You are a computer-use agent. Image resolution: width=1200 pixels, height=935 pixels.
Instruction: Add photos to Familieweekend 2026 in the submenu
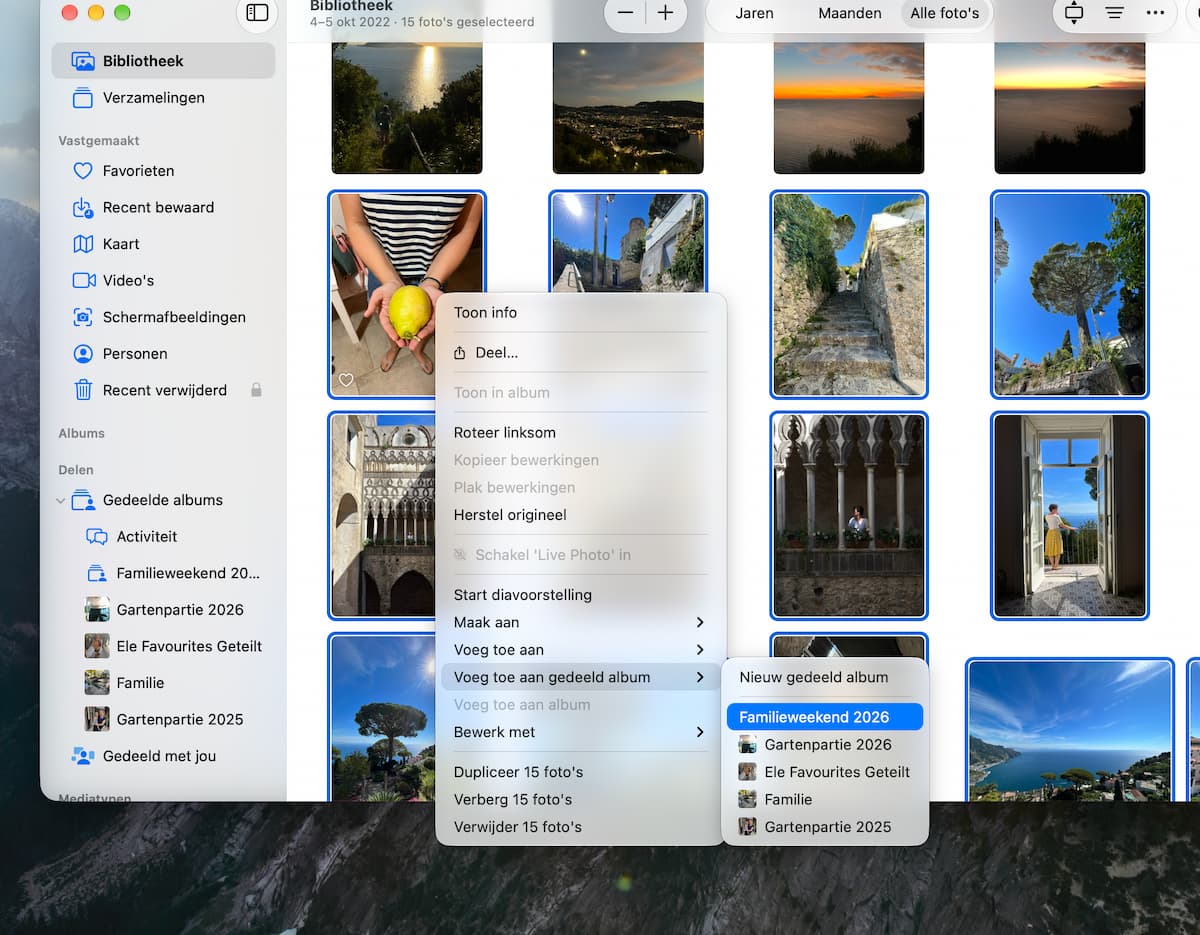825,717
